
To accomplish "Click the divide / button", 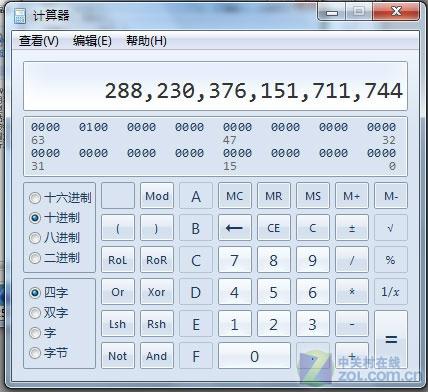I will tap(352, 260).
